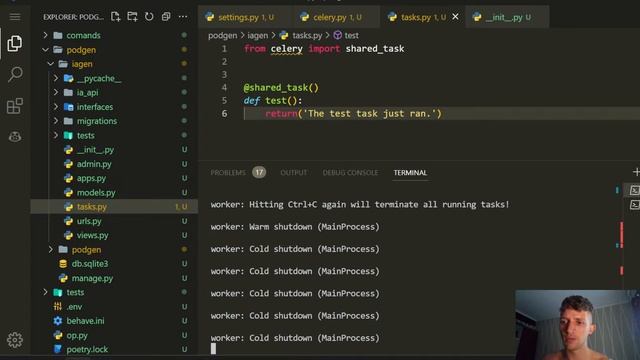Select tasks.py in the file tree
This screenshot has height=360, width=640.
click(114, 207)
